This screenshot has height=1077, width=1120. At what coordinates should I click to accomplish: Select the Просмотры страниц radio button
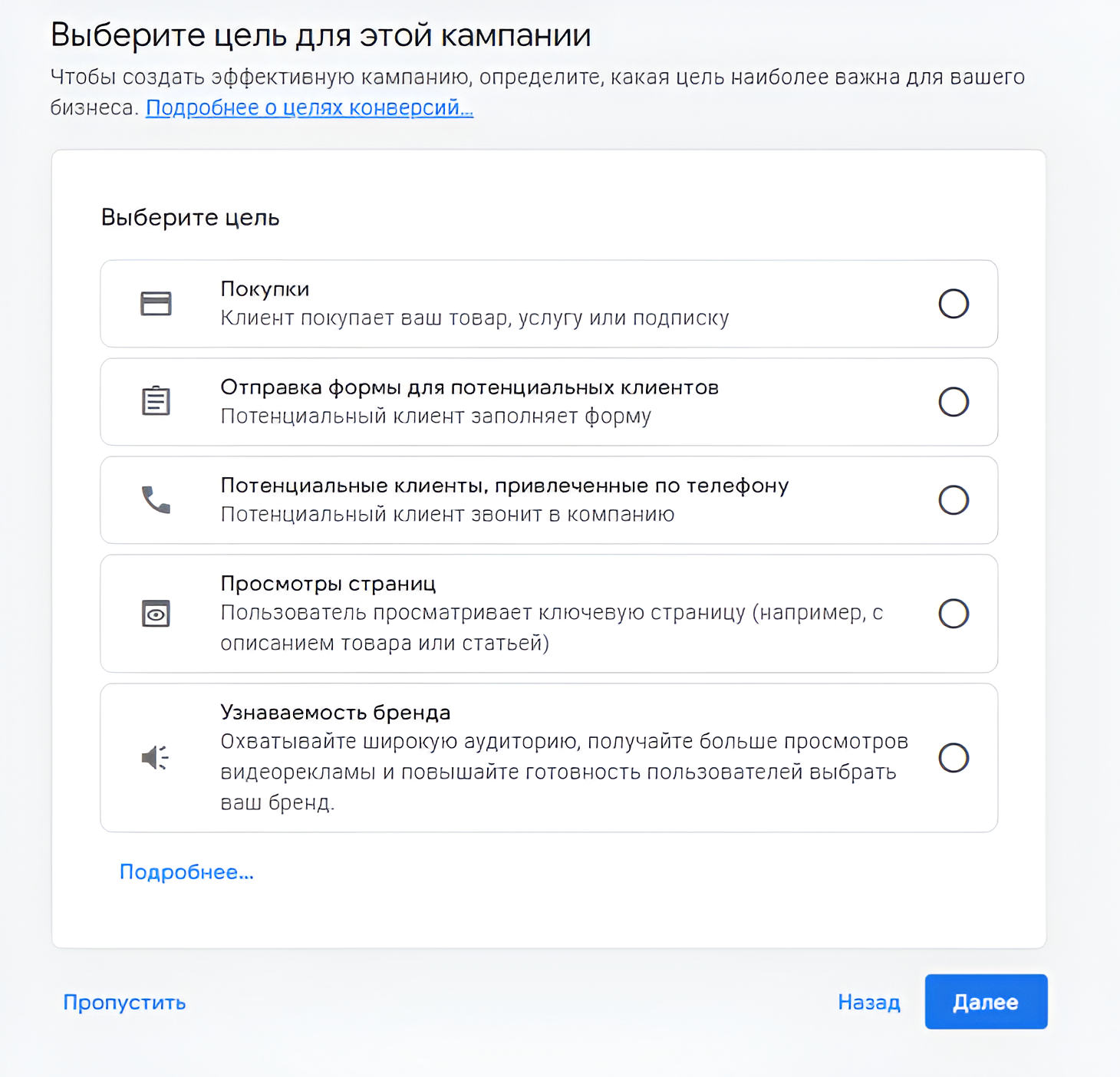click(x=954, y=614)
